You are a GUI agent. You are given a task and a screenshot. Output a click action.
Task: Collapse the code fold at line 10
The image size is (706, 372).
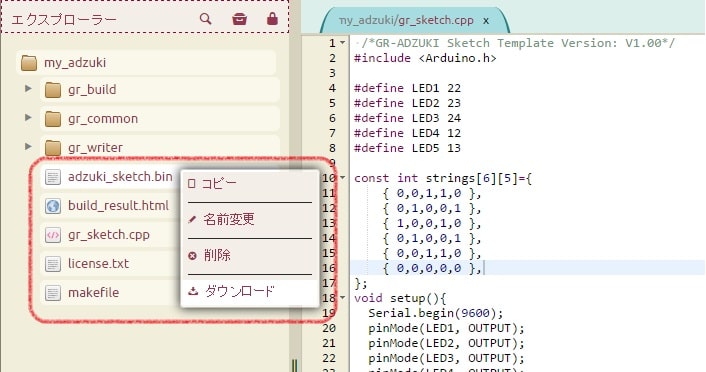pyautogui.click(x=343, y=178)
